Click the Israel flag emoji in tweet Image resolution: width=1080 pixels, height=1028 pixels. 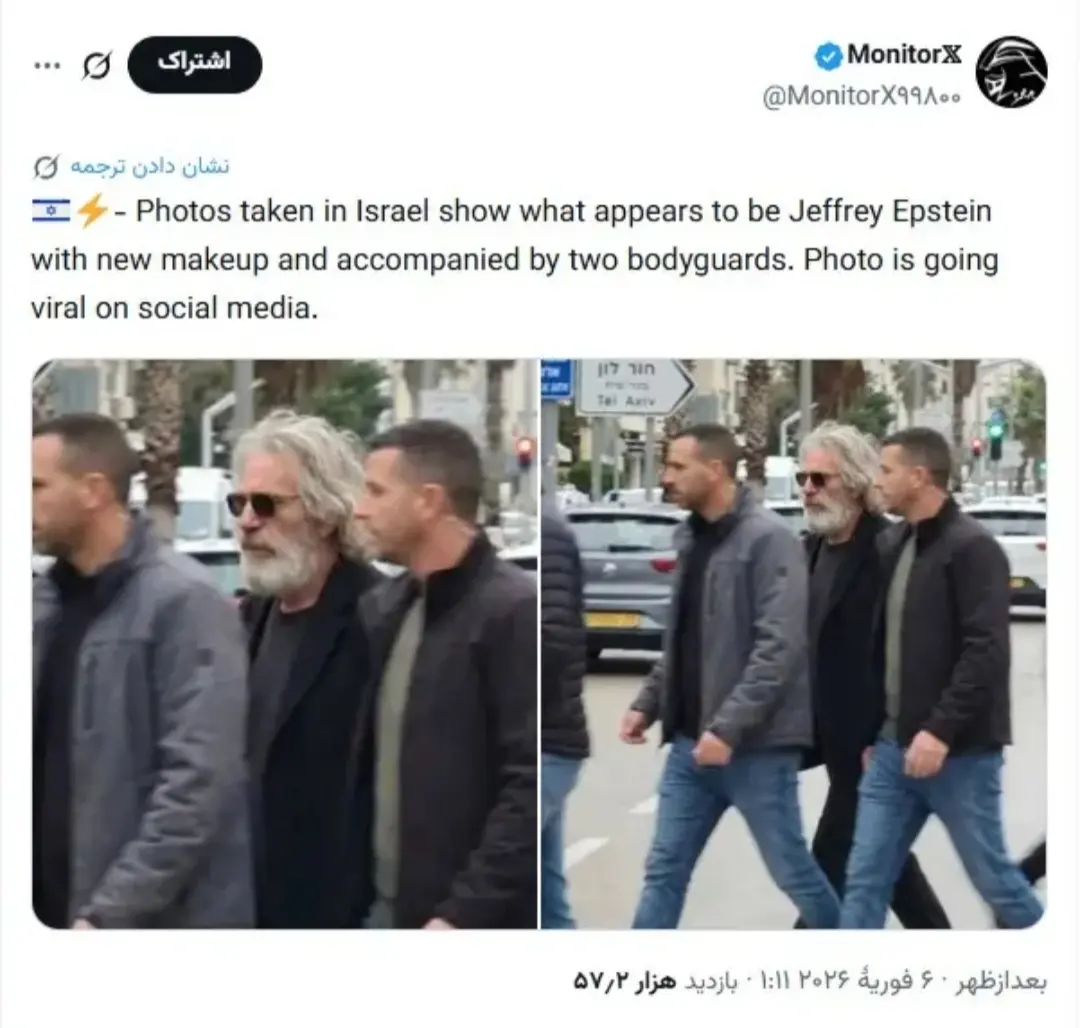50,211
